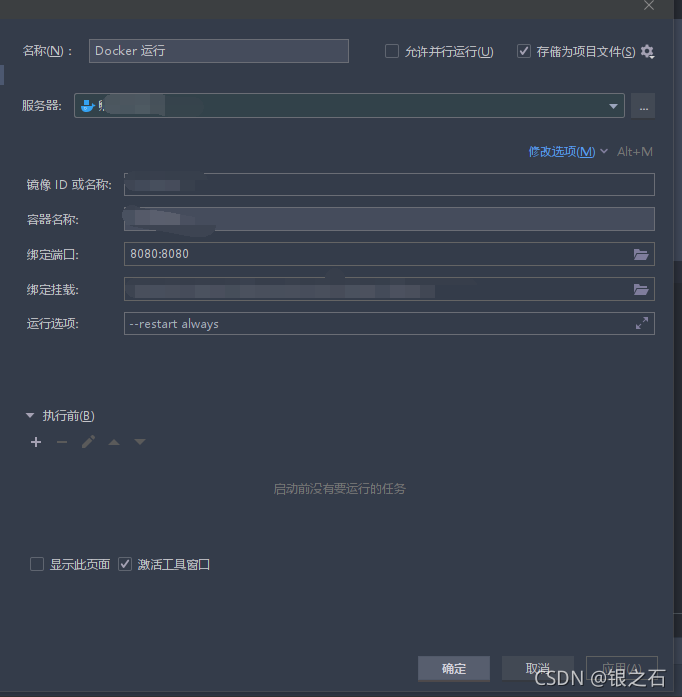
Task: Click the 取消 button
Action: tap(538, 669)
